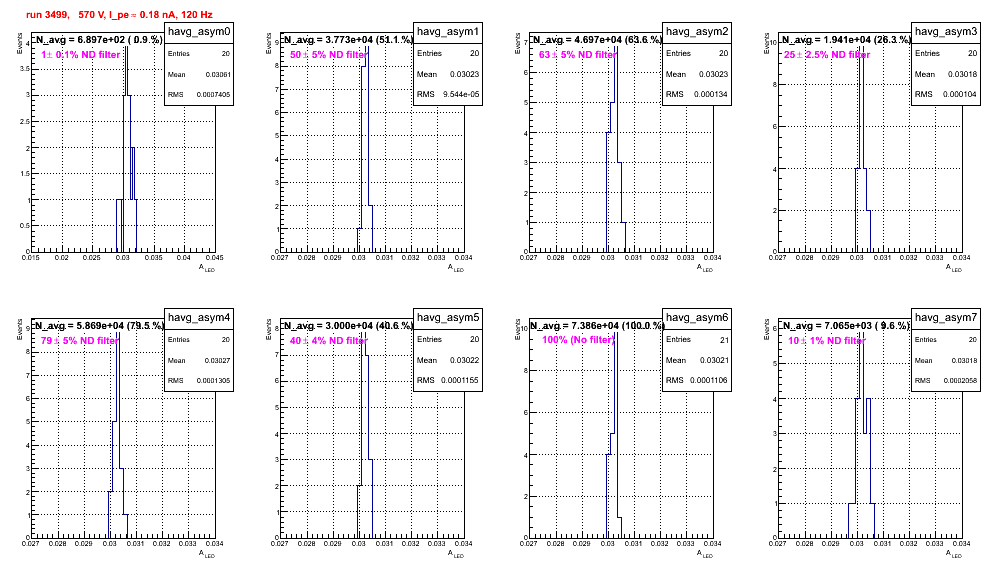Click the '1± 0.1% ND filter' label

[81, 55]
